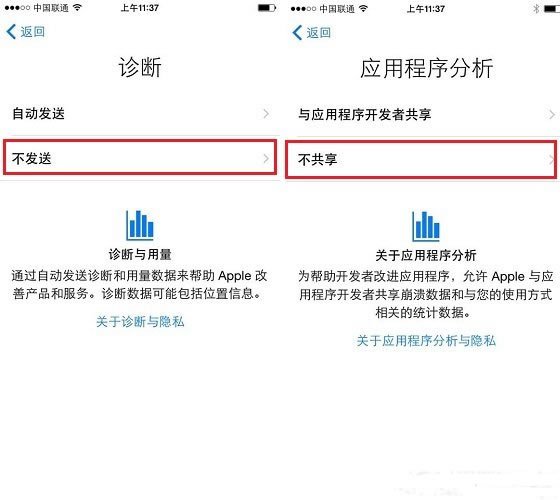Click the 应用程序分析 page title
This screenshot has width=560, height=500.
(426, 68)
